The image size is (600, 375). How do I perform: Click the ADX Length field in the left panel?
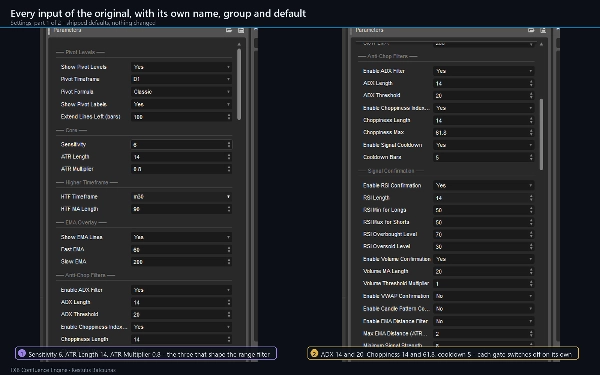(x=181, y=302)
